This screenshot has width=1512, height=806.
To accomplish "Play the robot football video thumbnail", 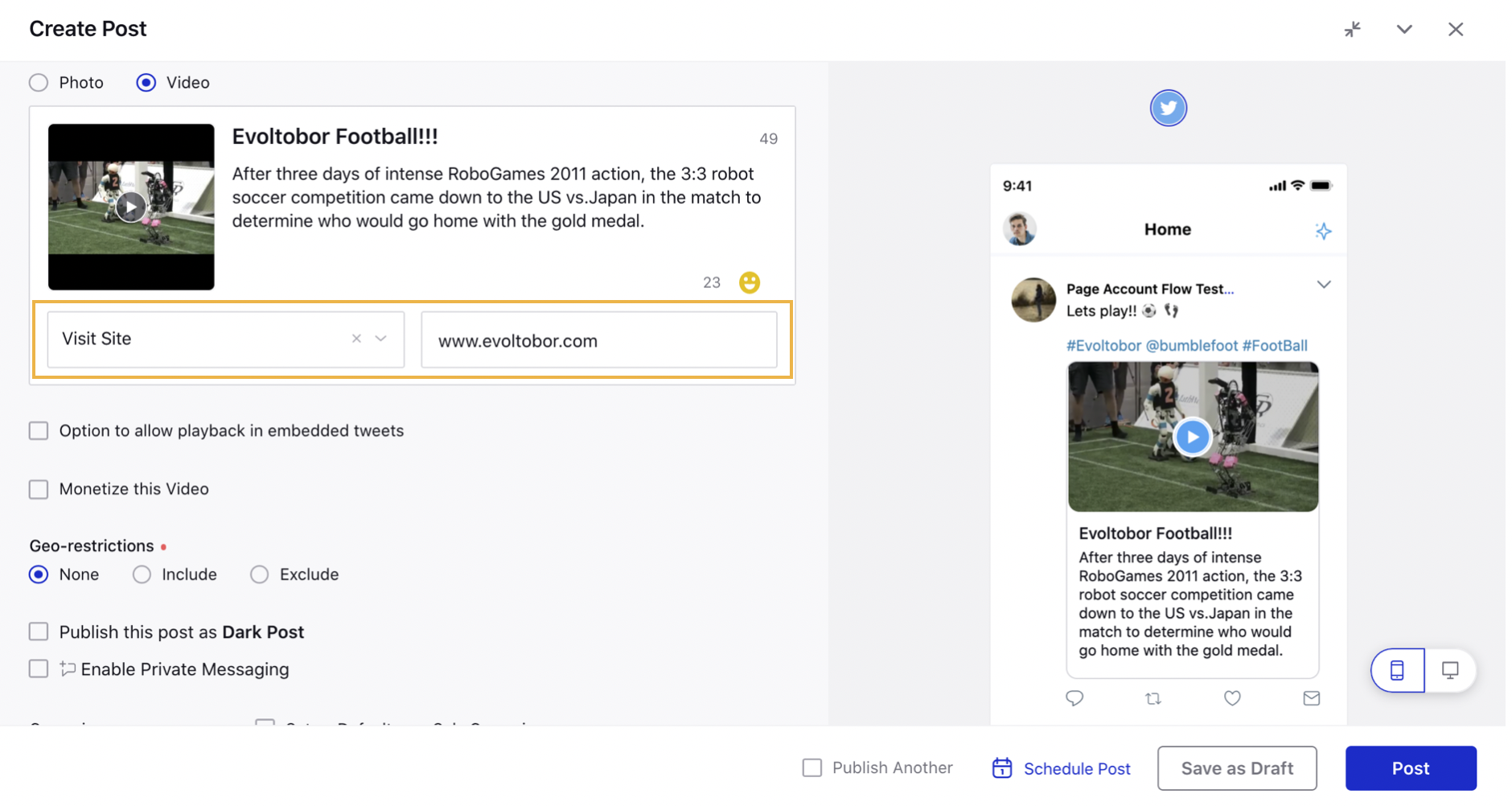I will pyautogui.click(x=130, y=207).
